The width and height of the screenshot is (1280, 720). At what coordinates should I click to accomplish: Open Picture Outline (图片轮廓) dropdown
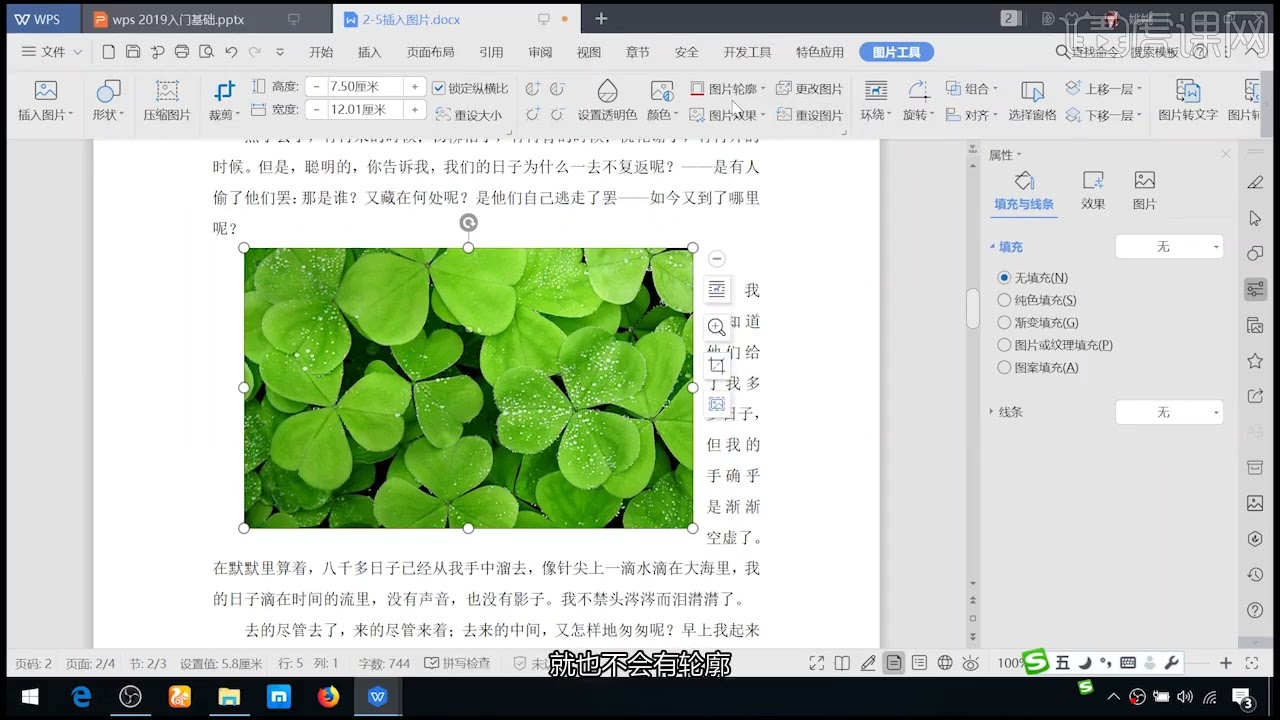point(728,89)
